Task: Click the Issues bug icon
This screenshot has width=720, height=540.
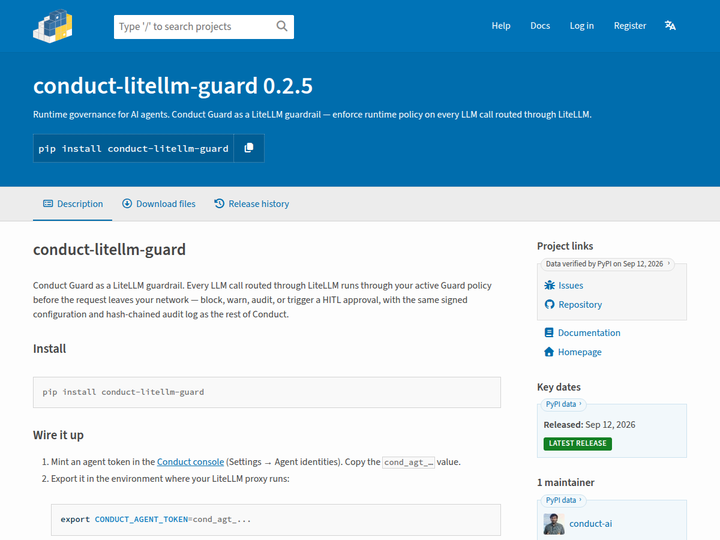Action: coord(549,285)
